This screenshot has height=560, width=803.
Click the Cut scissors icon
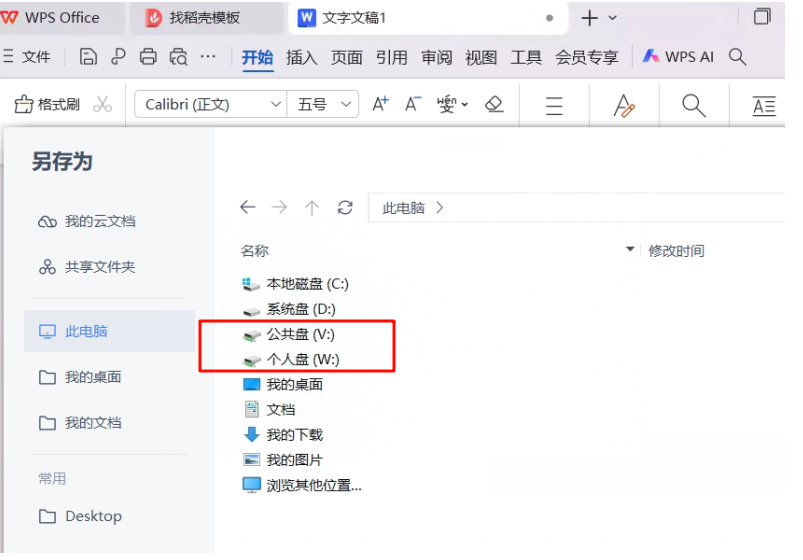[x=102, y=105]
